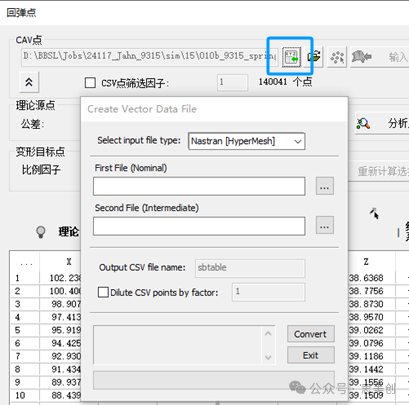The image size is (409, 405).
Task: Click the X column header
Action: [x=69, y=262]
